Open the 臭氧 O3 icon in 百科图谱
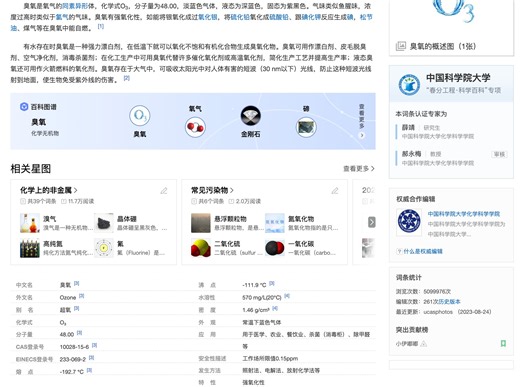Viewport: 520px width, 387px height. click(140, 116)
